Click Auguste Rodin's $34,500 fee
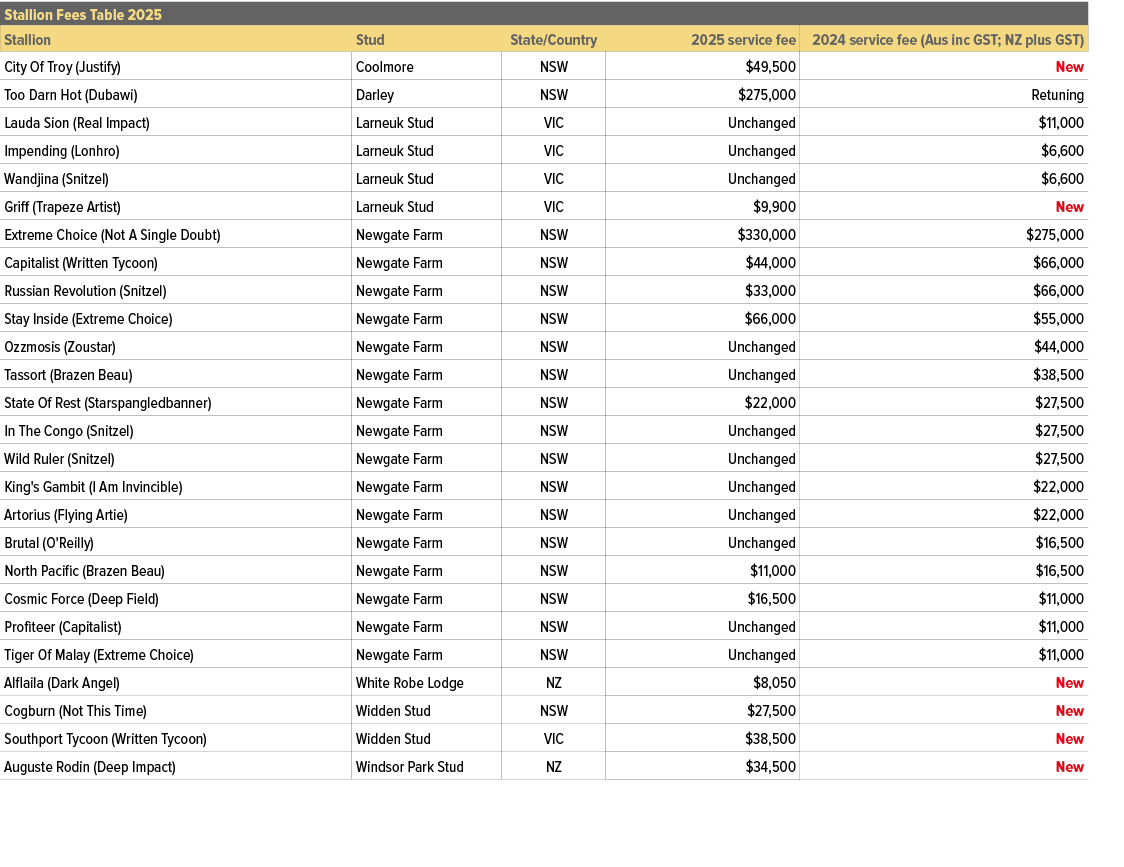 [774, 767]
